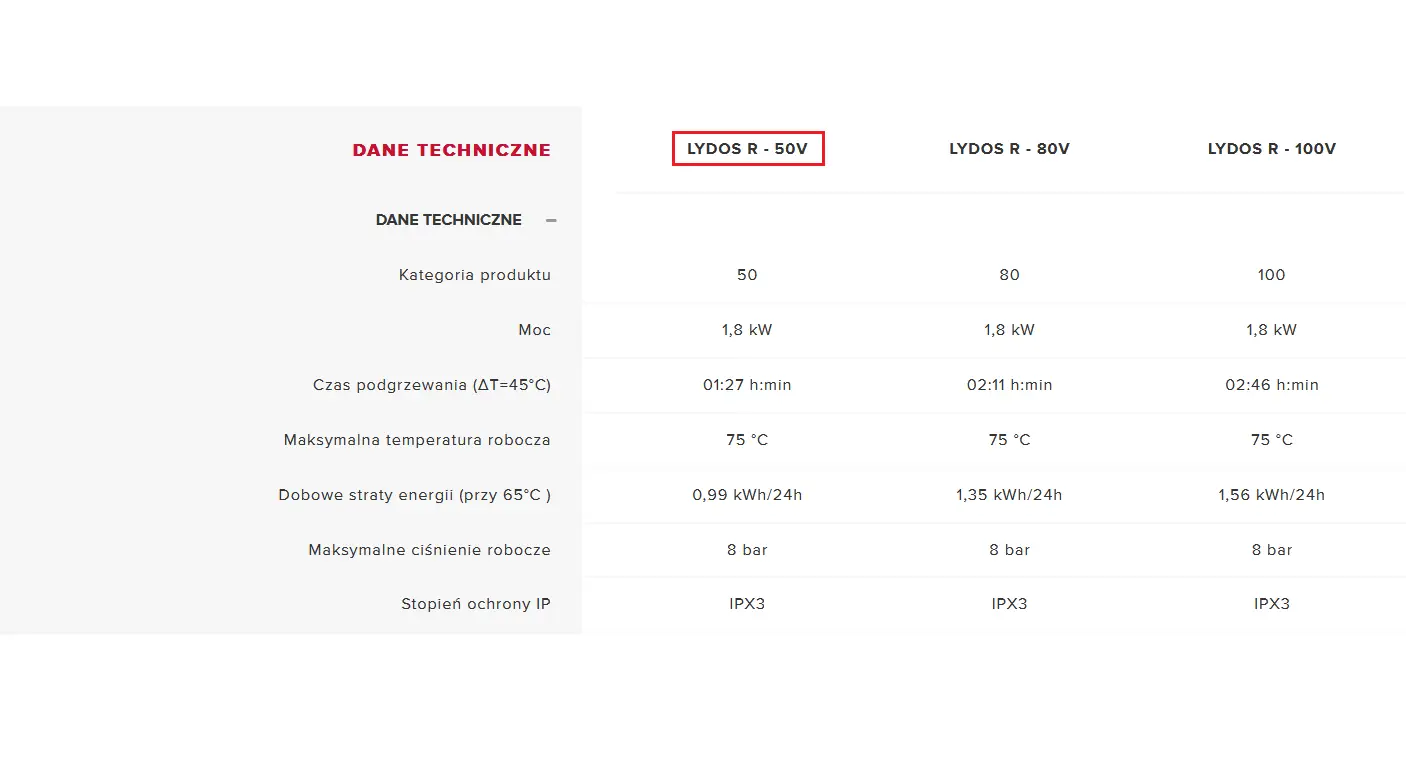
Task: Click the Maksymalne ciśnienie robocze label
Action: click(429, 550)
